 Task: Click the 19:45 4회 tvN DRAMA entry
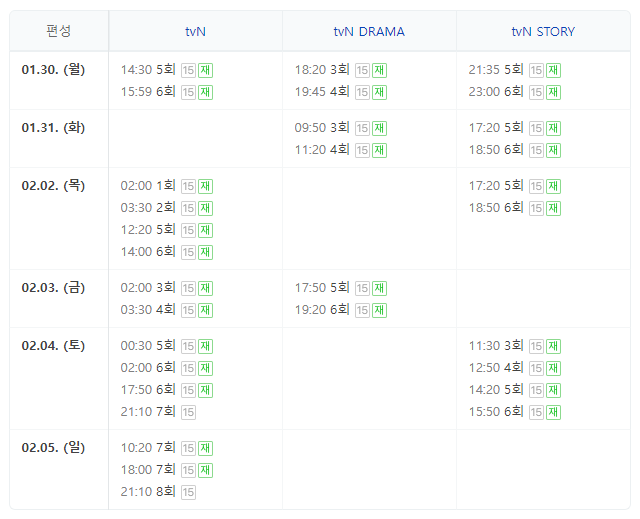tap(322, 92)
